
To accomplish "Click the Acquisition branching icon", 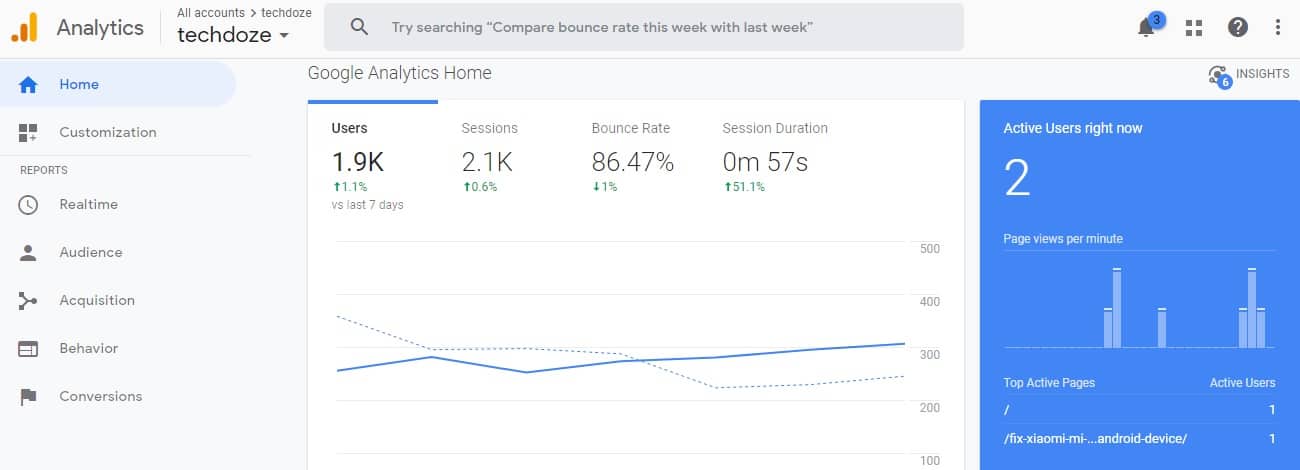I will click(28, 301).
